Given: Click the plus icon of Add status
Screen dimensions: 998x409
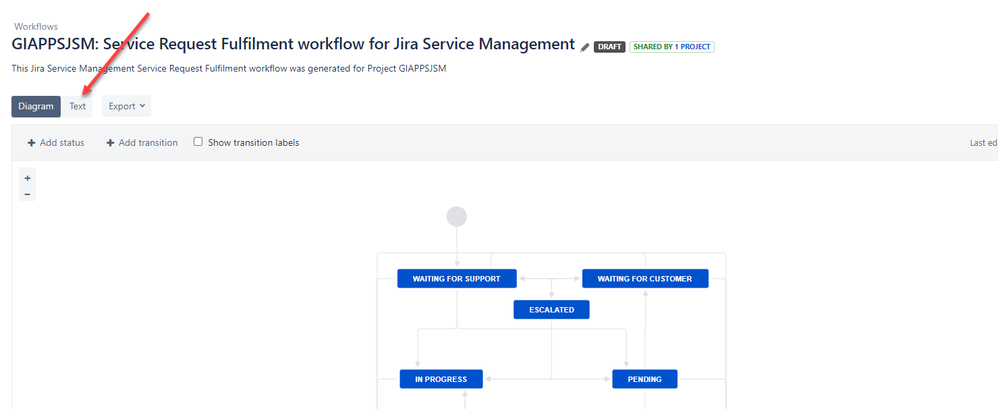Looking at the screenshot, I should [x=31, y=143].
